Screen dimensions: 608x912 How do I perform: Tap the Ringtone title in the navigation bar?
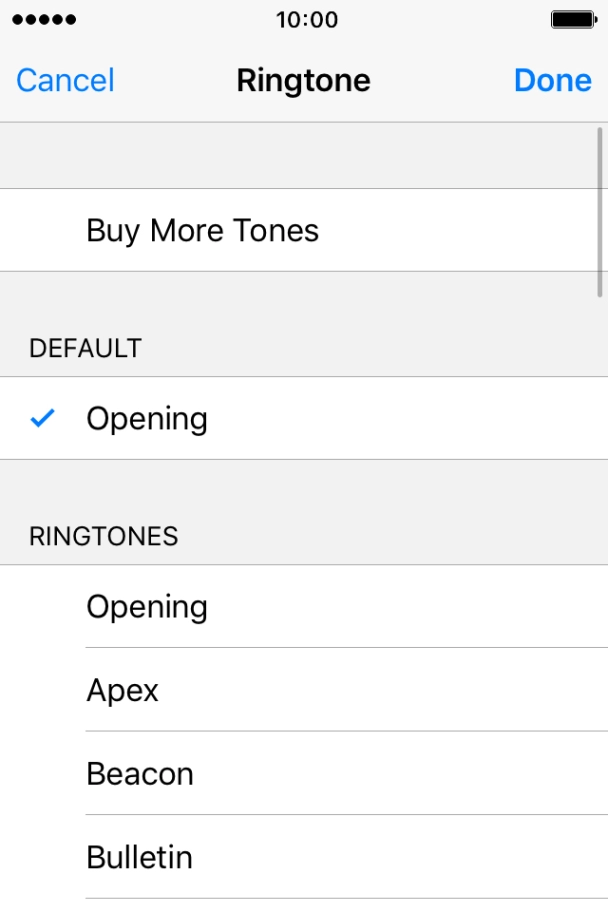point(303,80)
